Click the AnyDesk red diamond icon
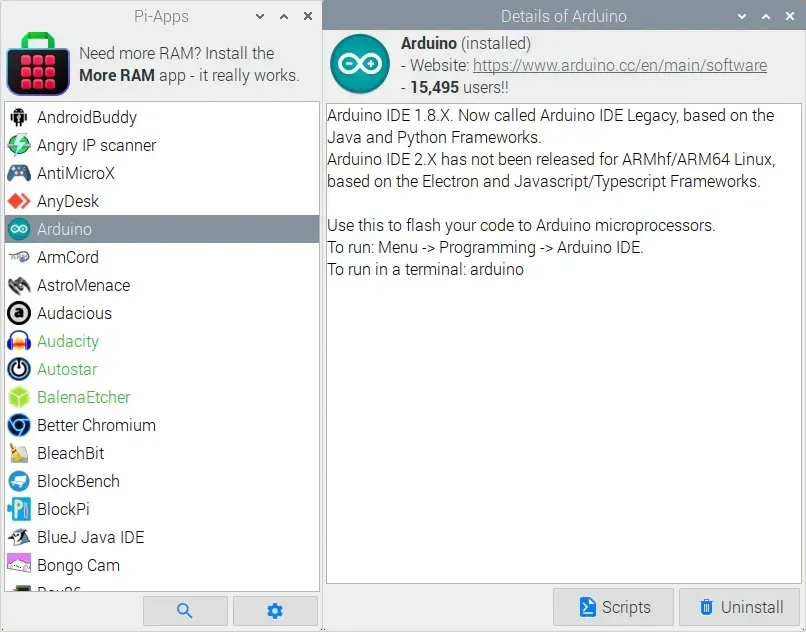806x632 pixels. point(19,201)
